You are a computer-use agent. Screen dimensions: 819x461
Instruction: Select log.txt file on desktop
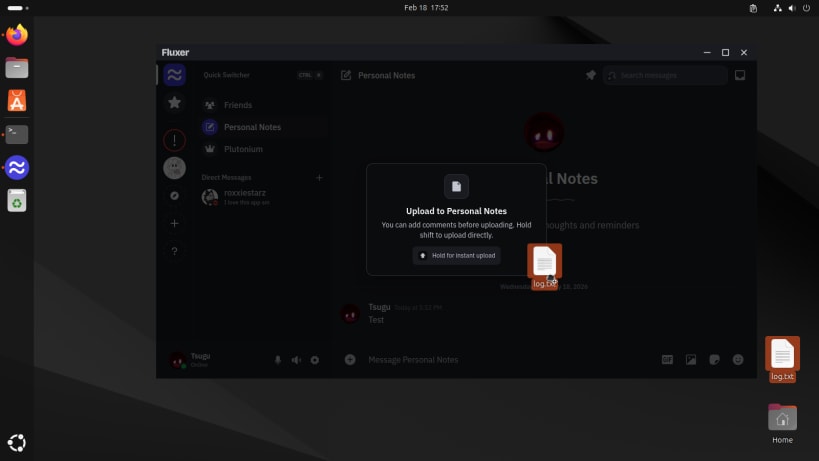(x=782, y=359)
